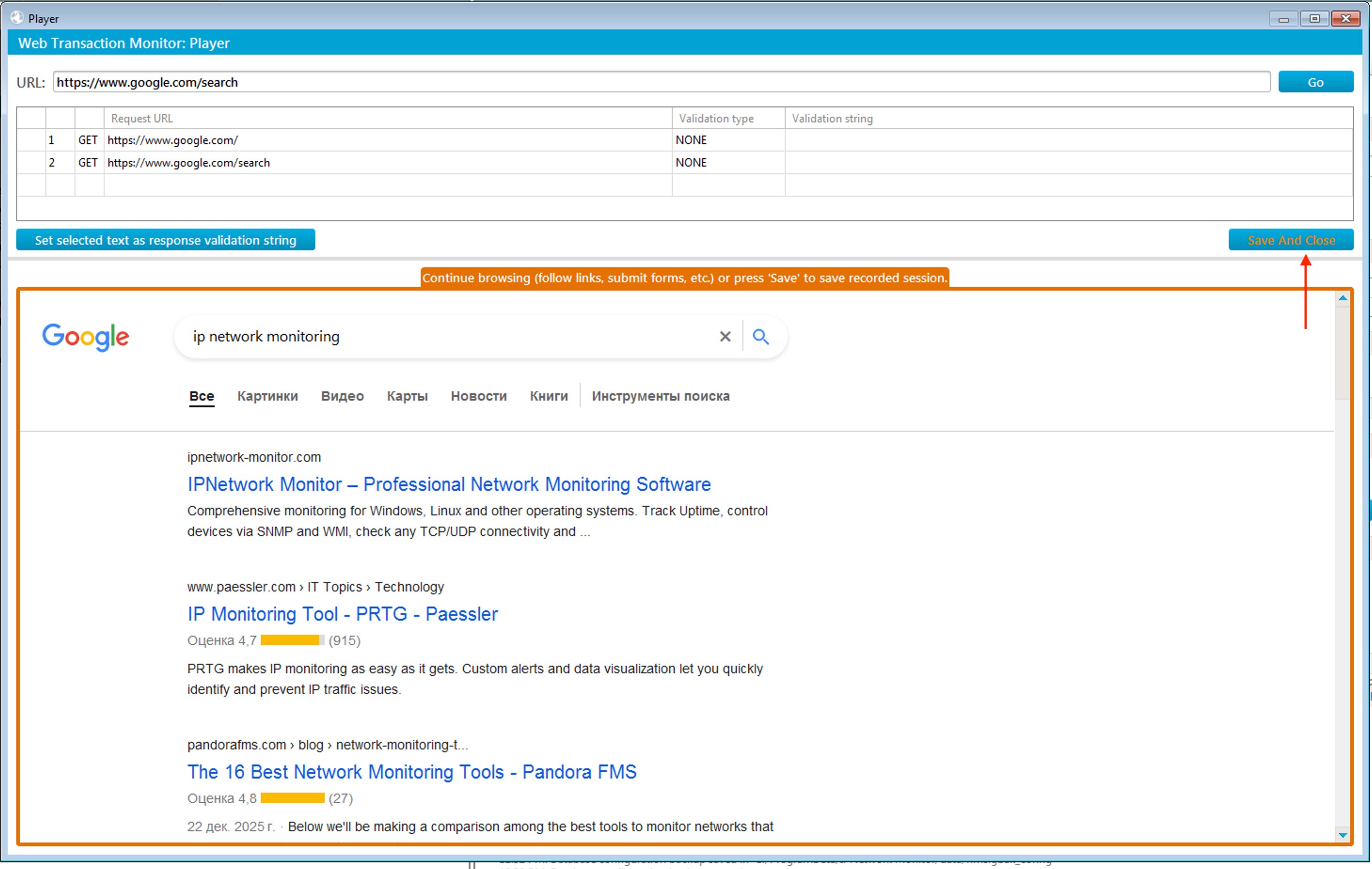This screenshot has height=869, width=1372.
Task: Click the URL input field
Action: tap(662, 82)
